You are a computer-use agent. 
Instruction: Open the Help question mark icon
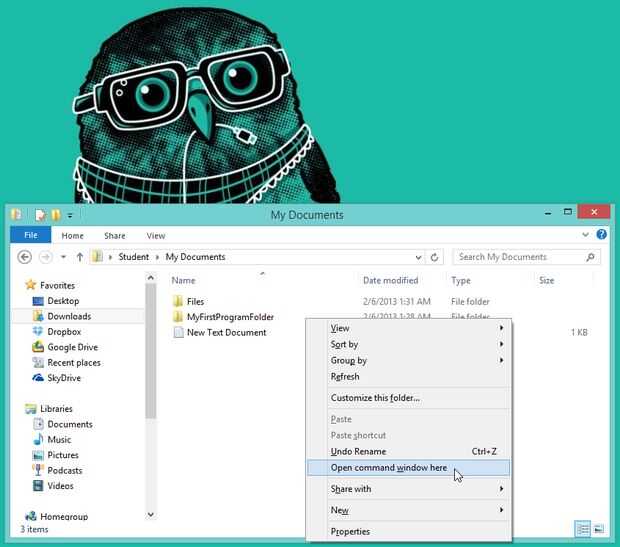tap(601, 235)
